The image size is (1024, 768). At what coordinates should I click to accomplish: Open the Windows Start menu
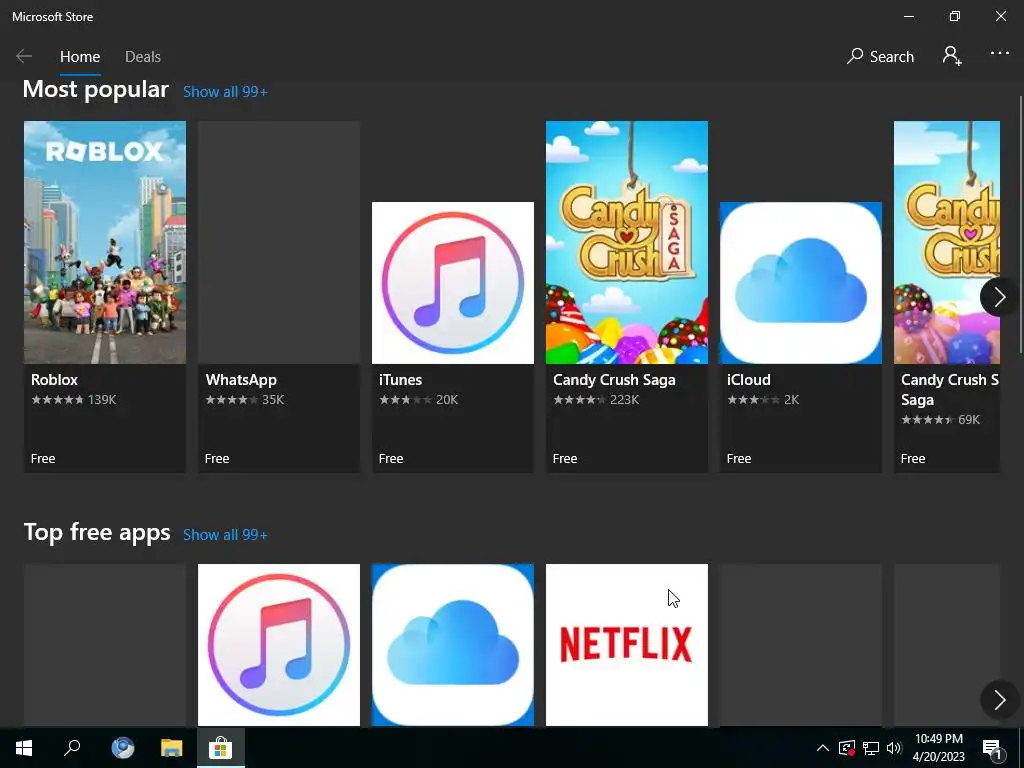click(x=24, y=748)
